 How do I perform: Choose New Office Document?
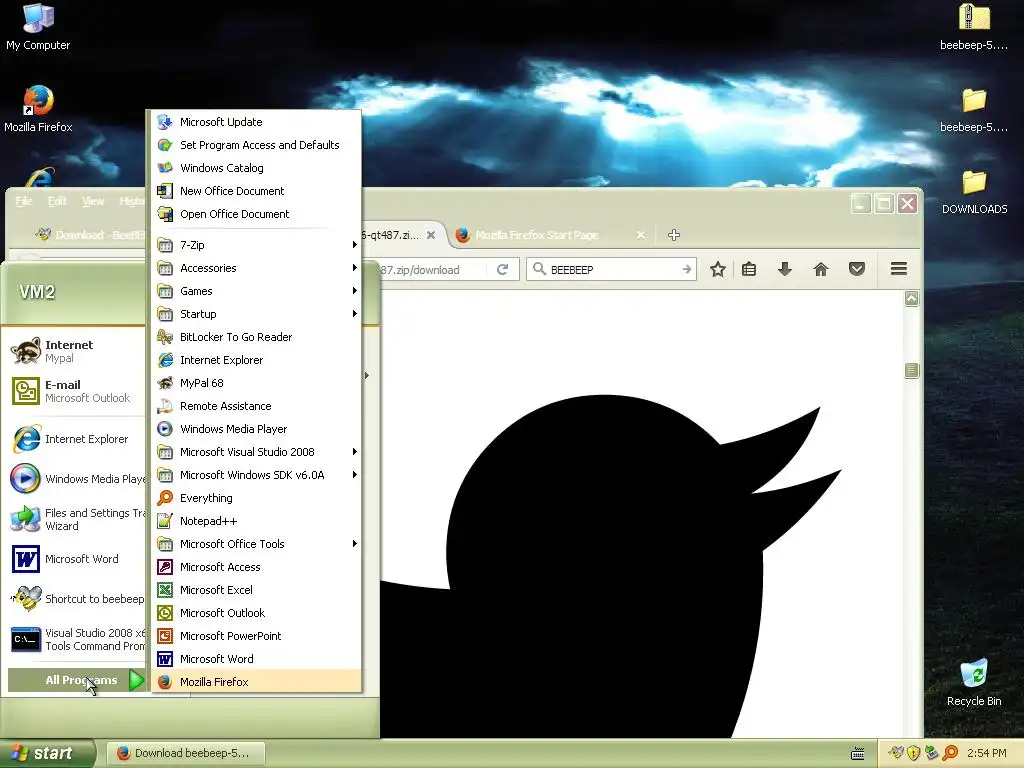pyautogui.click(x=256, y=191)
